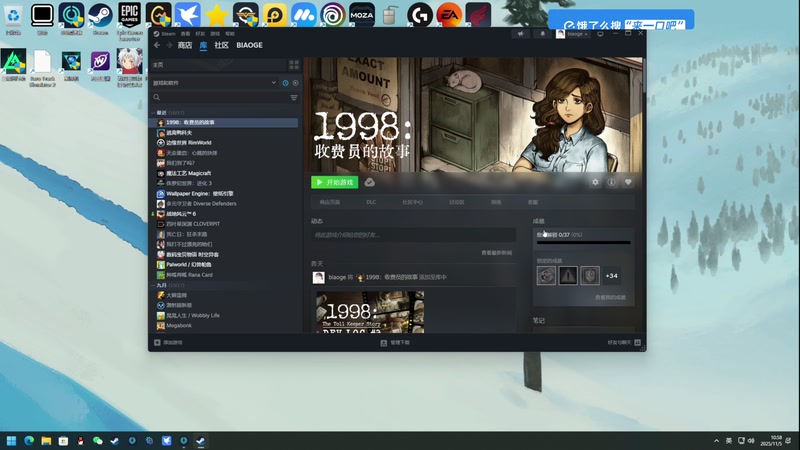Open the 库 library tab
The height and width of the screenshot is (450, 800).
[x=203, y=45]
